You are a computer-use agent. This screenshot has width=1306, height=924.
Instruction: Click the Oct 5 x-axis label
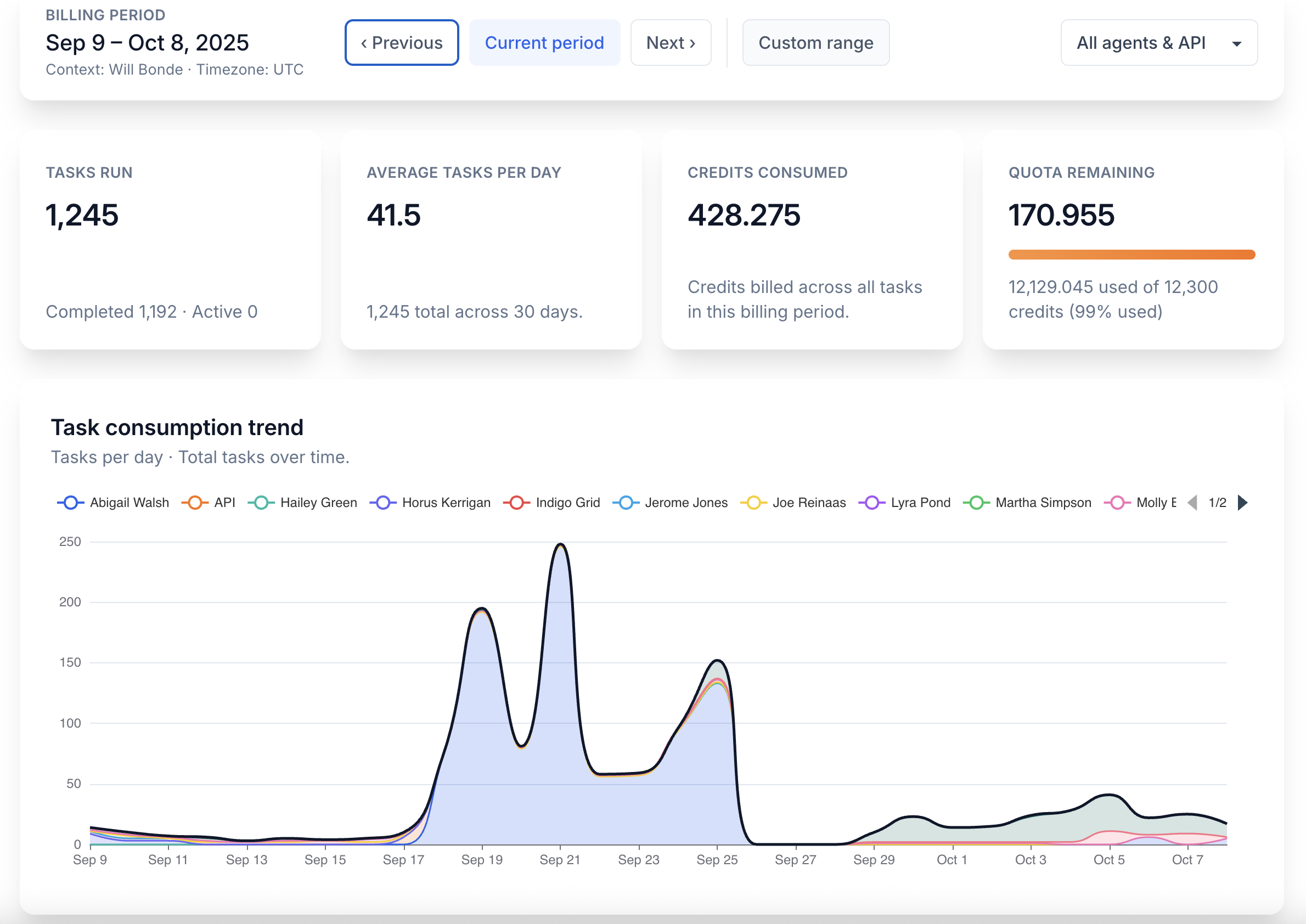pos(1109,860)
